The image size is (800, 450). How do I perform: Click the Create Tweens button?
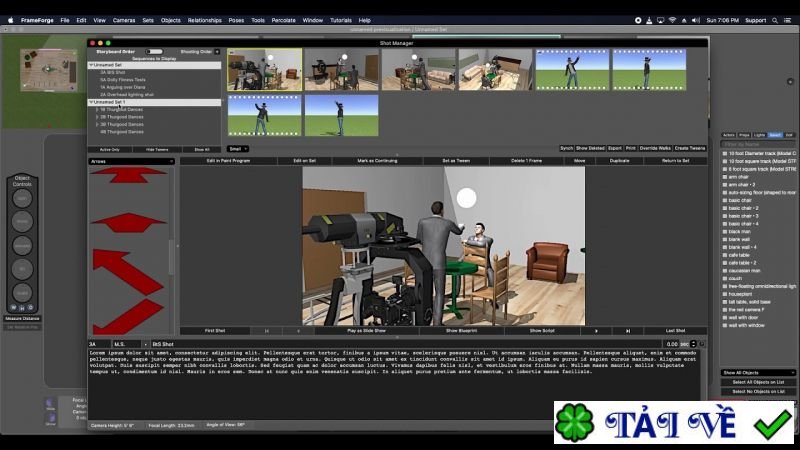point(690,148)
